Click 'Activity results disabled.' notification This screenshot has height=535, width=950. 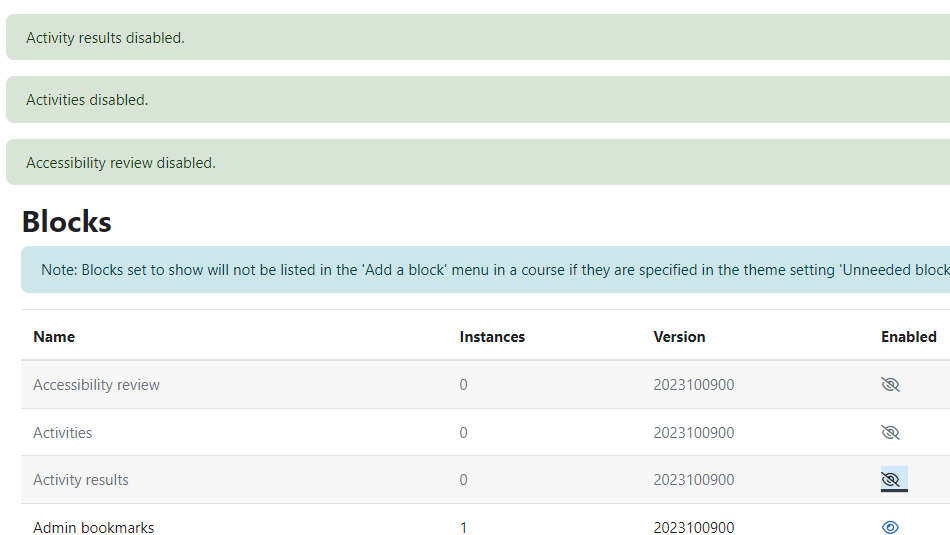pyautogui.click(x=478, y=38)
